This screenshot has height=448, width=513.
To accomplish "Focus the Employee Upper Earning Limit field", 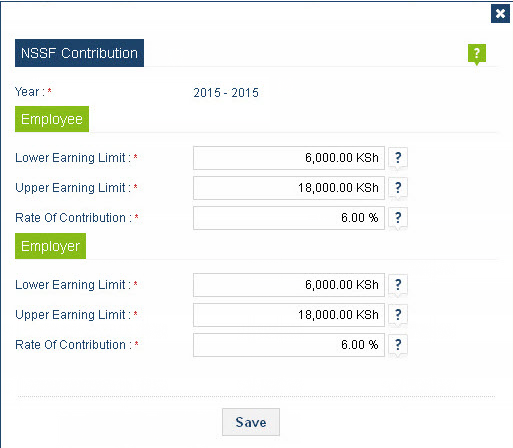I will coord(289,188).
